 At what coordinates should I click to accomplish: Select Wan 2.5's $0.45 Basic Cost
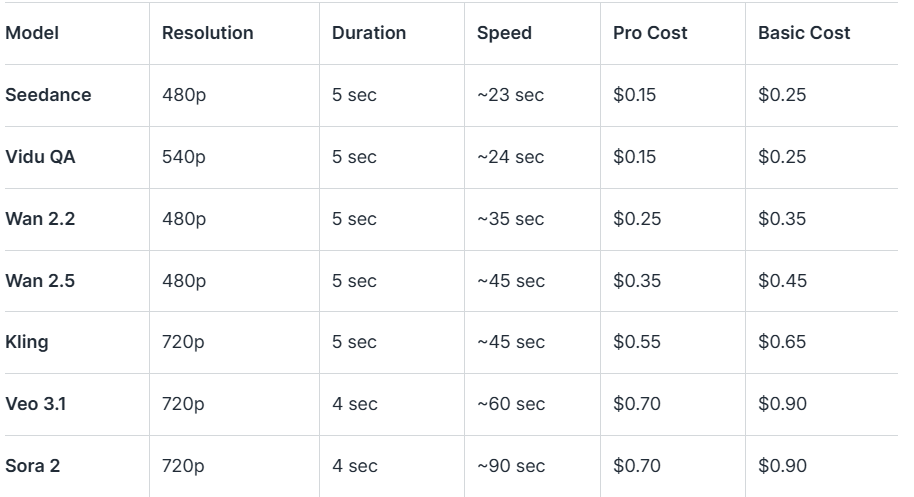(782, 281)
